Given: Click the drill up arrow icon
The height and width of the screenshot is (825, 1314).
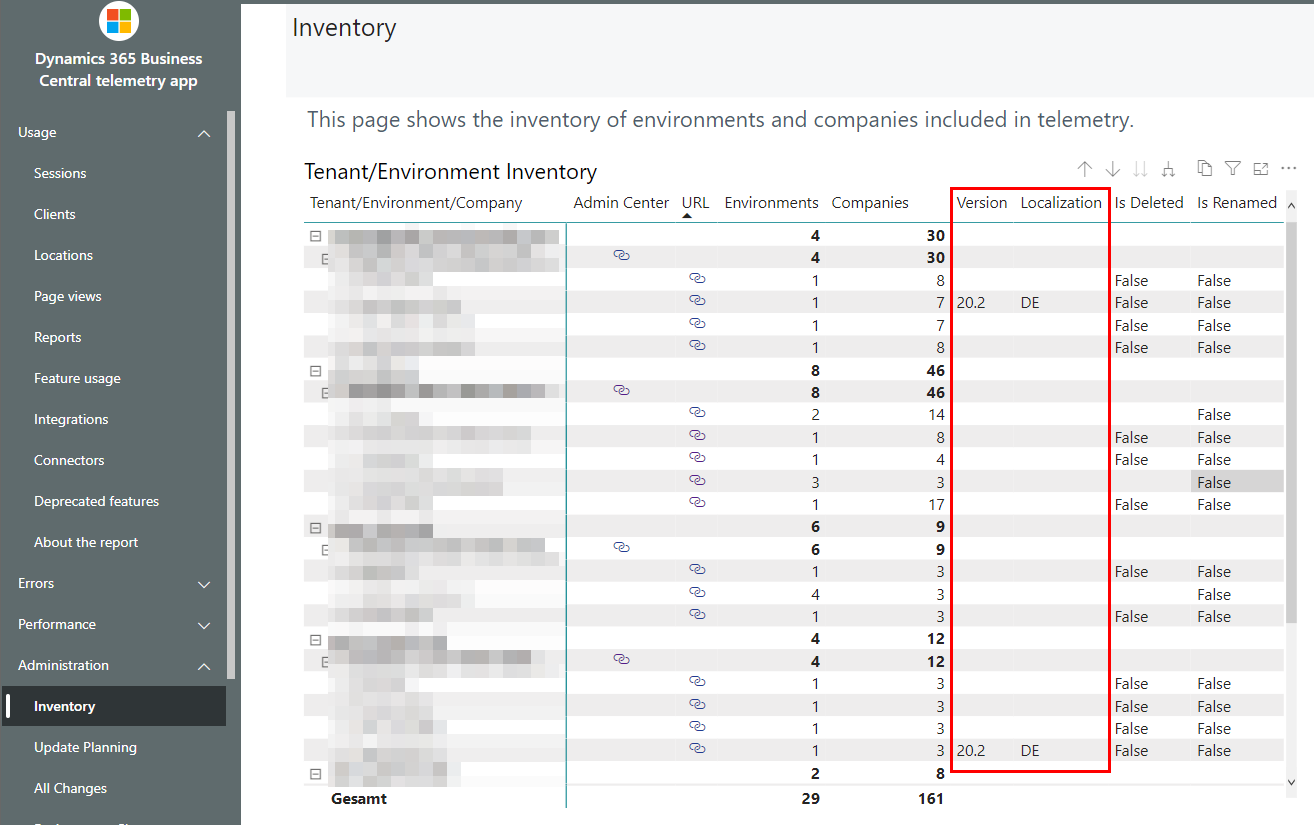Looking at the screenshot, I should (1085, 168).
